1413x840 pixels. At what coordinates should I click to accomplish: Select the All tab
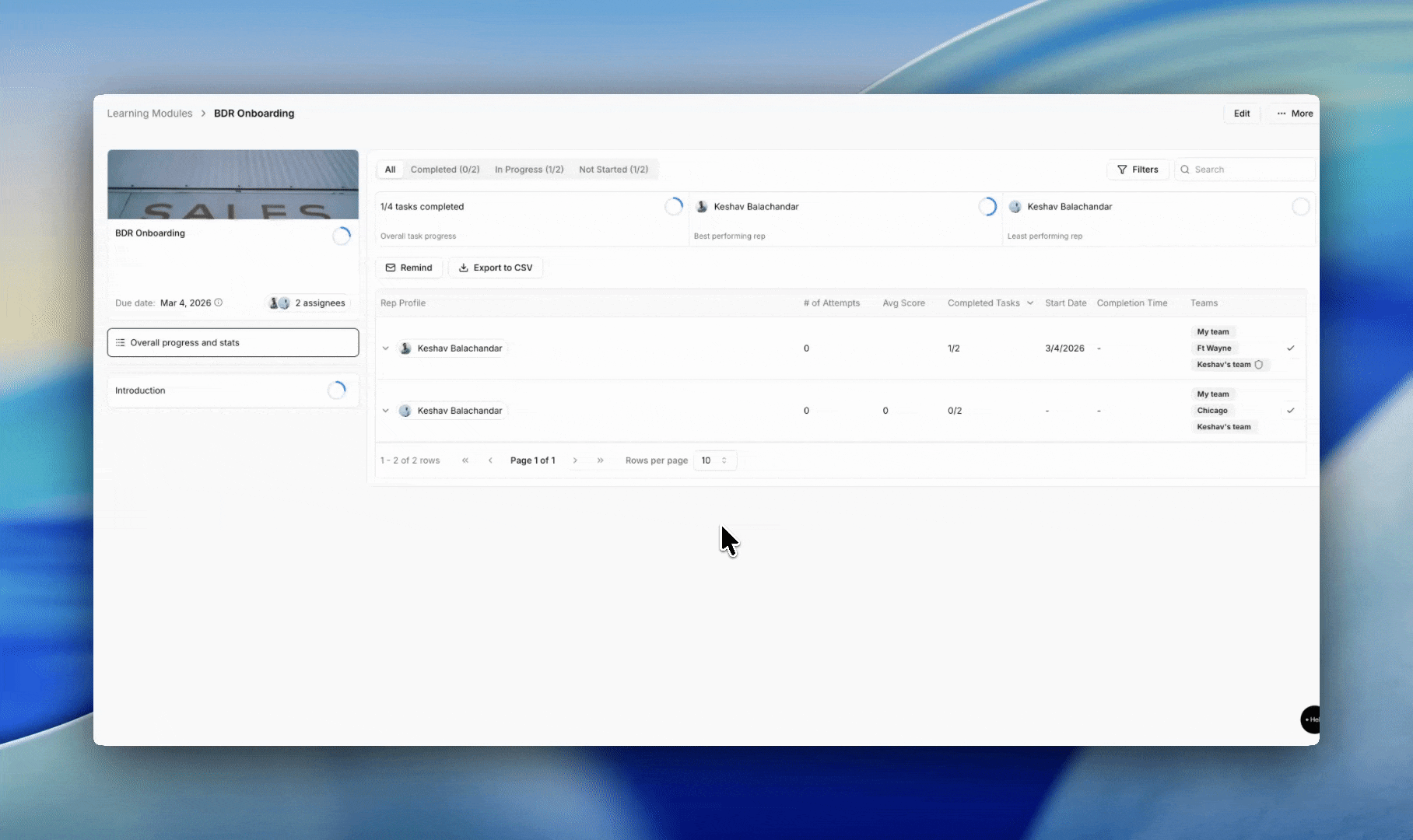pos(390,170)
